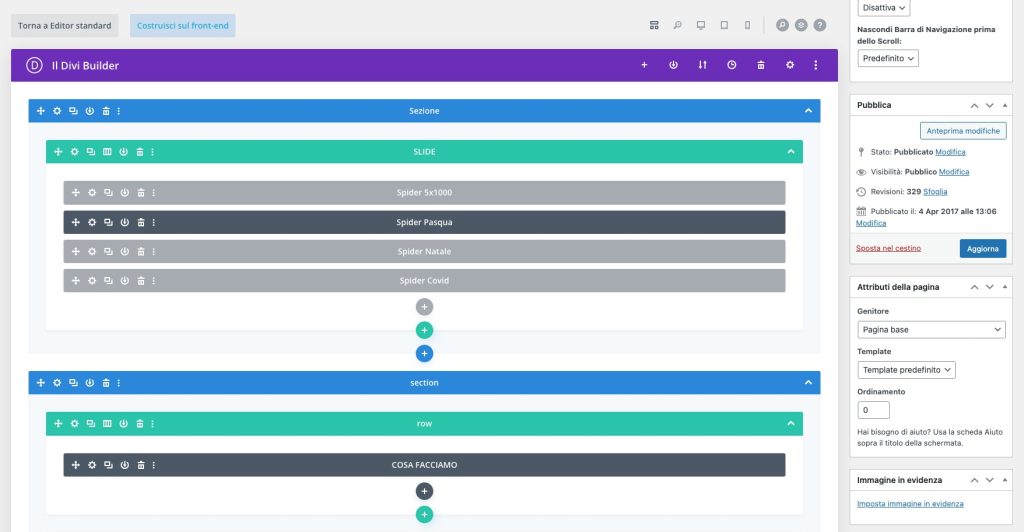The image size is (1024, 532).
Task: Click the Aggiorna button
Action: click(x=983, y=249)
